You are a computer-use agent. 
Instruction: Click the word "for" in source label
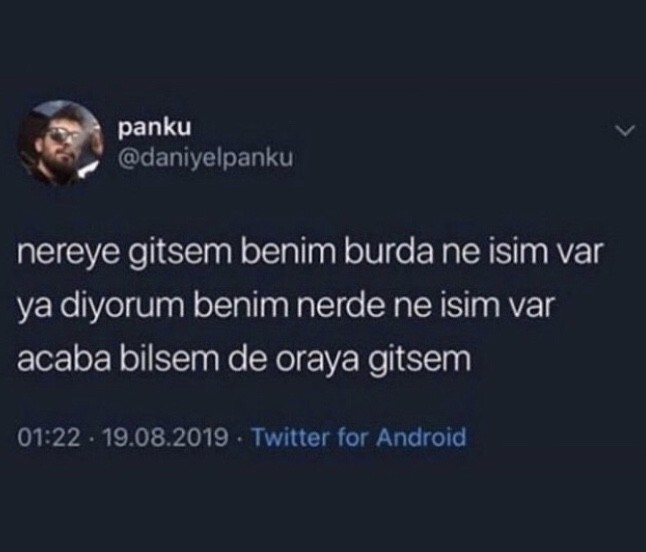tap(353, 437)
